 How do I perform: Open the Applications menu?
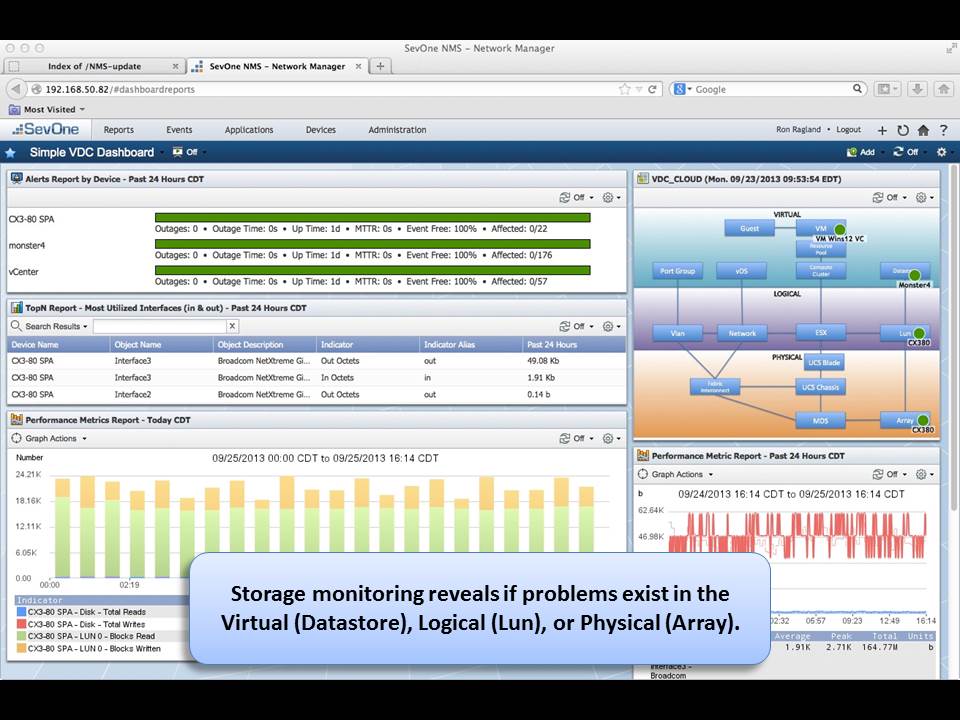249,130
